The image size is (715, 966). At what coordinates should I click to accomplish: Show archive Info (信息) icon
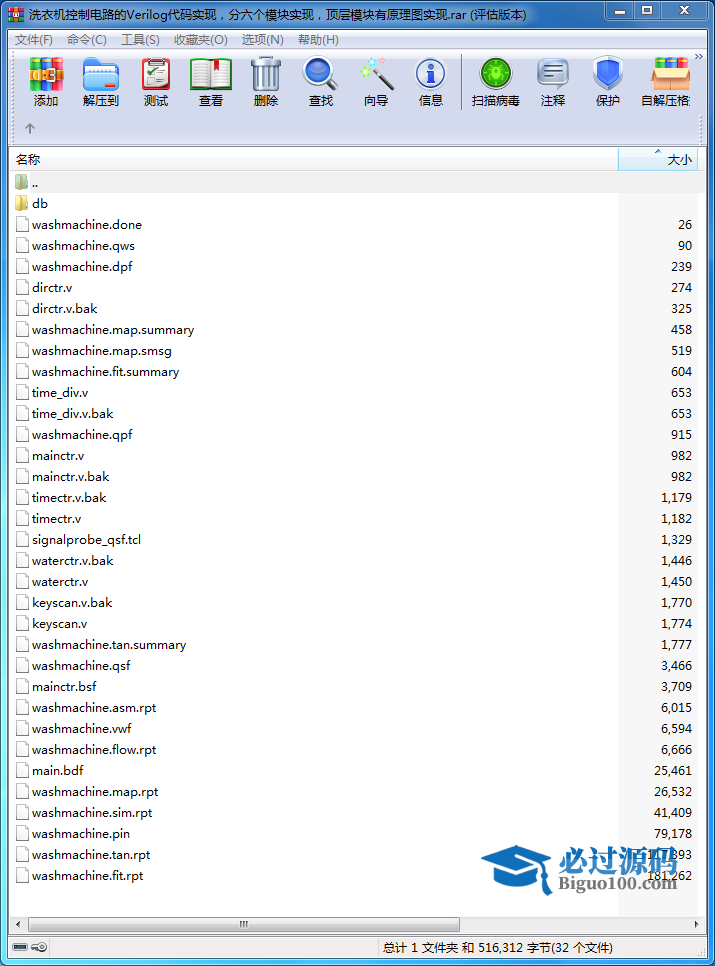click(x=431, y=81)
